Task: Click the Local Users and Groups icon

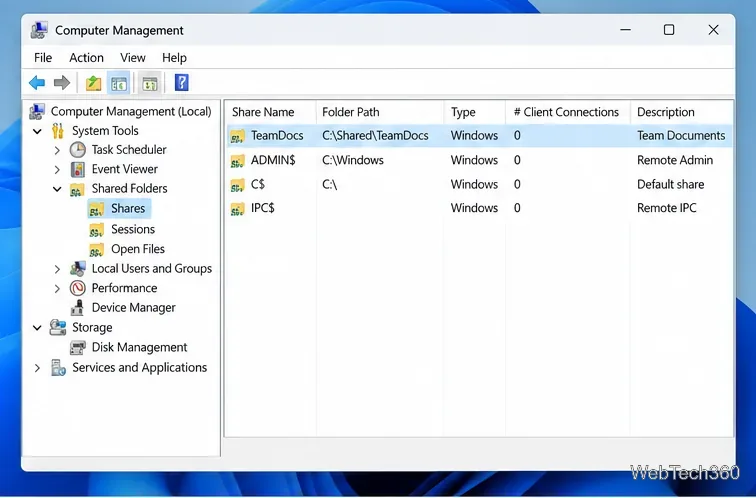Action: (78, 269)
